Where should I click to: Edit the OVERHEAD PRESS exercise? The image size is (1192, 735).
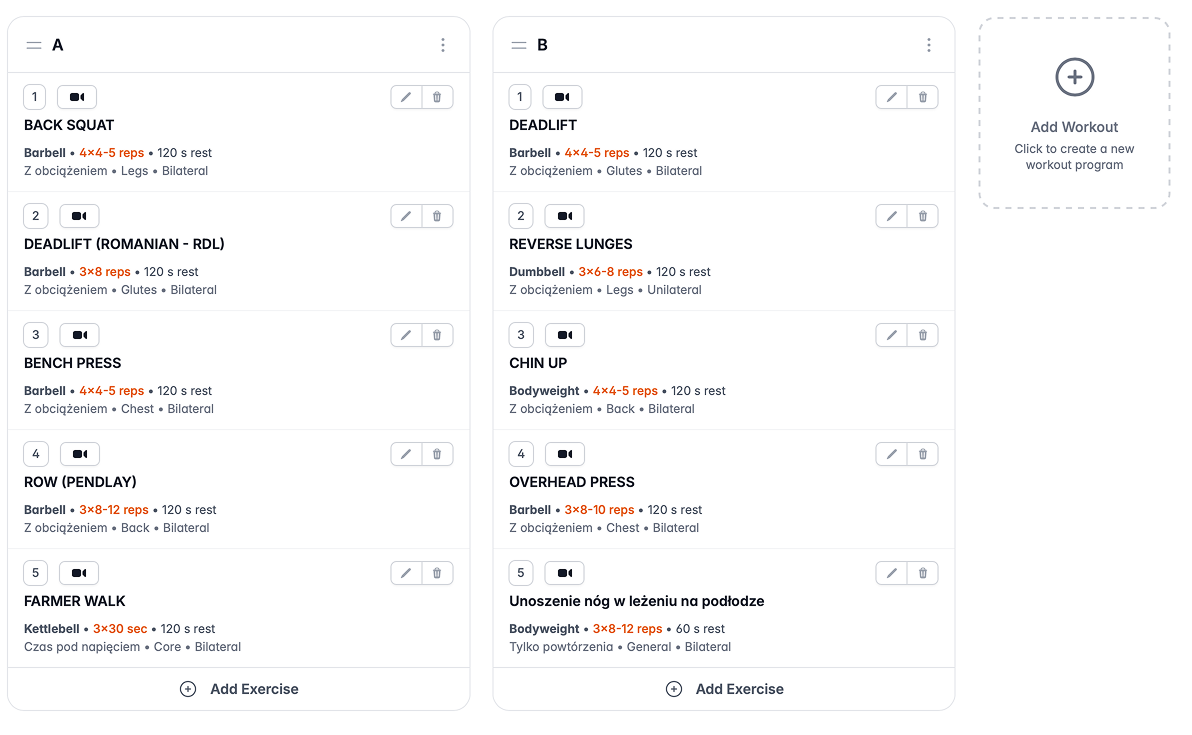coord(891,454)
